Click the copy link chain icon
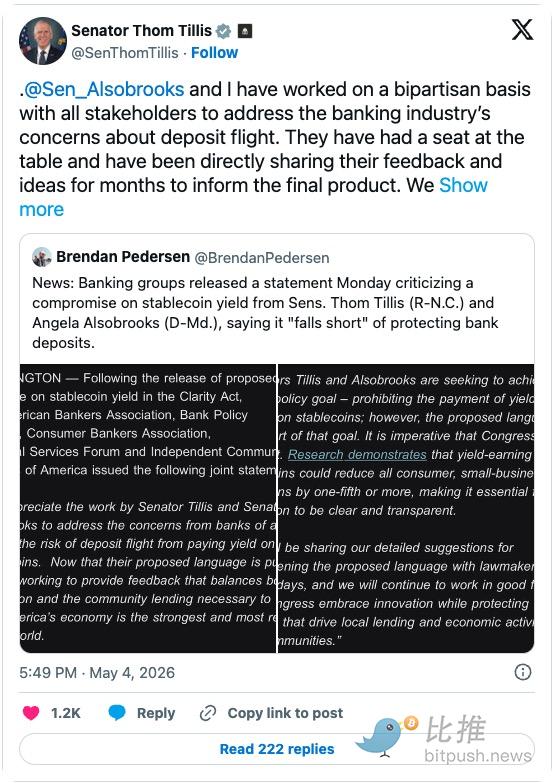This screenshot has height=783, width=552. 207,713
